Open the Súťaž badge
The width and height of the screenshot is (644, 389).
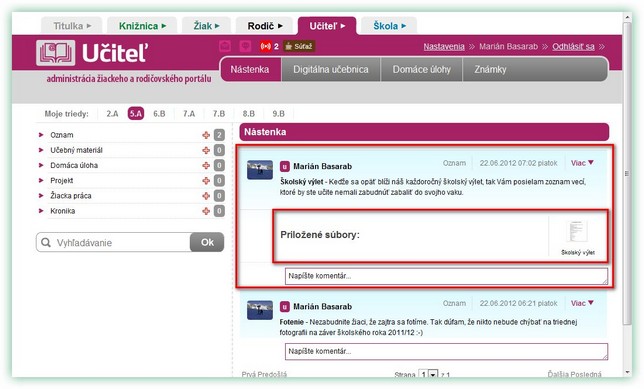click(x=299, y=46)
